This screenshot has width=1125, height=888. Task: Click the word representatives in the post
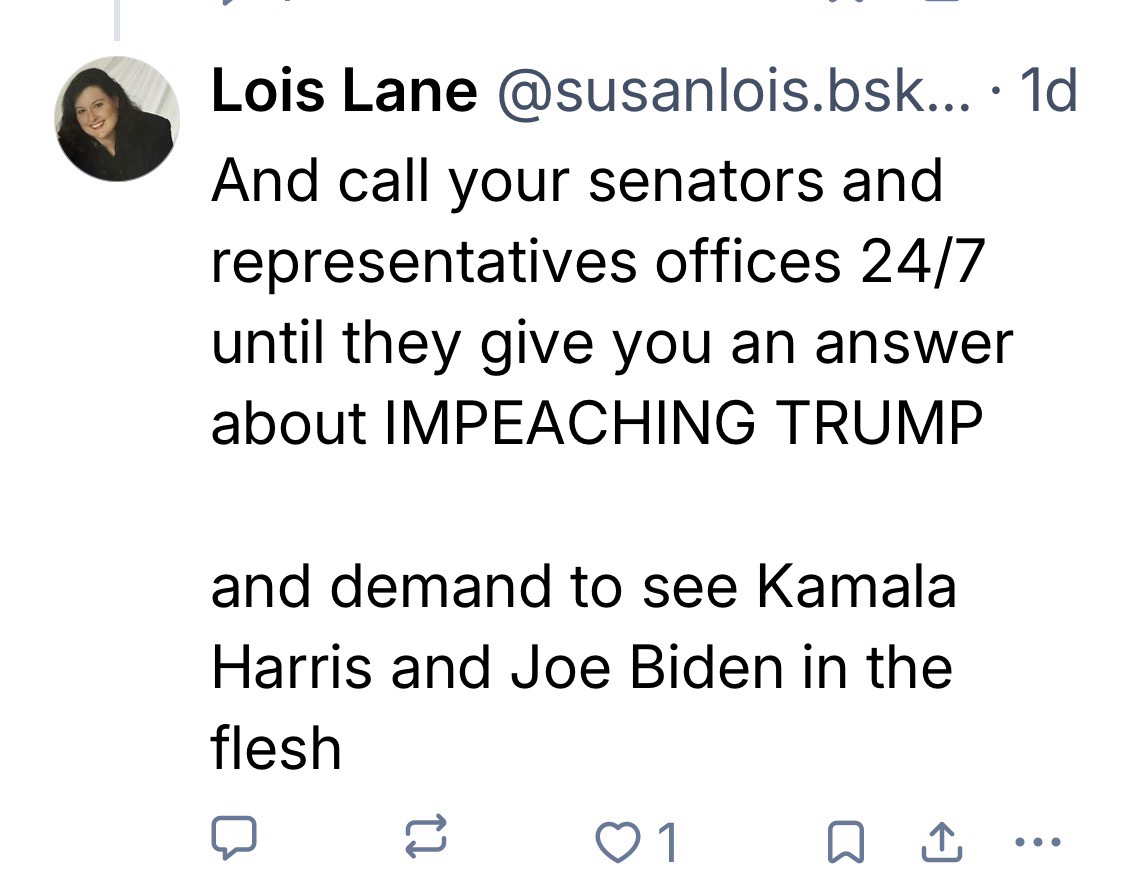[424, 262]
